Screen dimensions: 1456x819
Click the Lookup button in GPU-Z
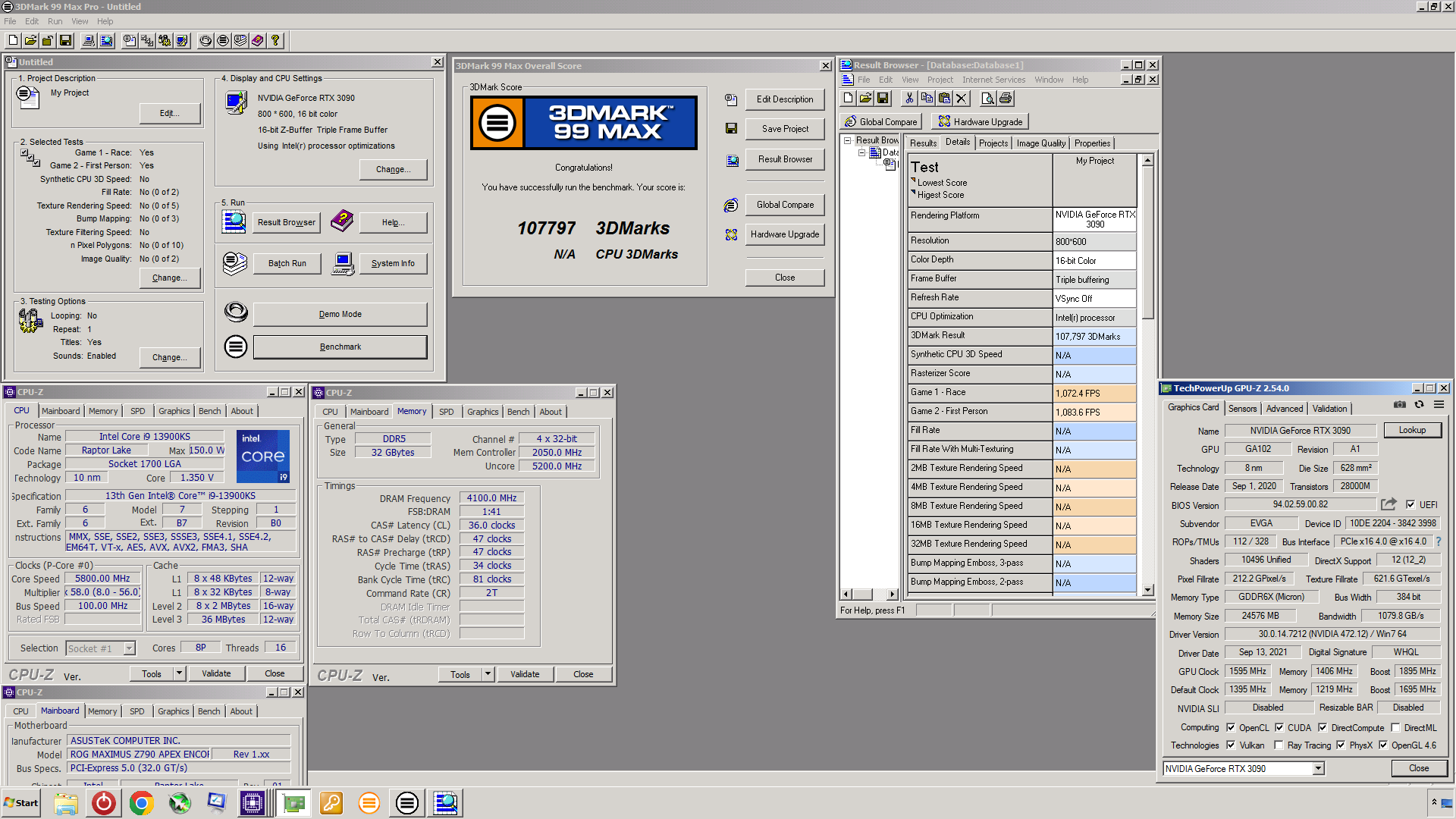click(x=1412, y=430)
